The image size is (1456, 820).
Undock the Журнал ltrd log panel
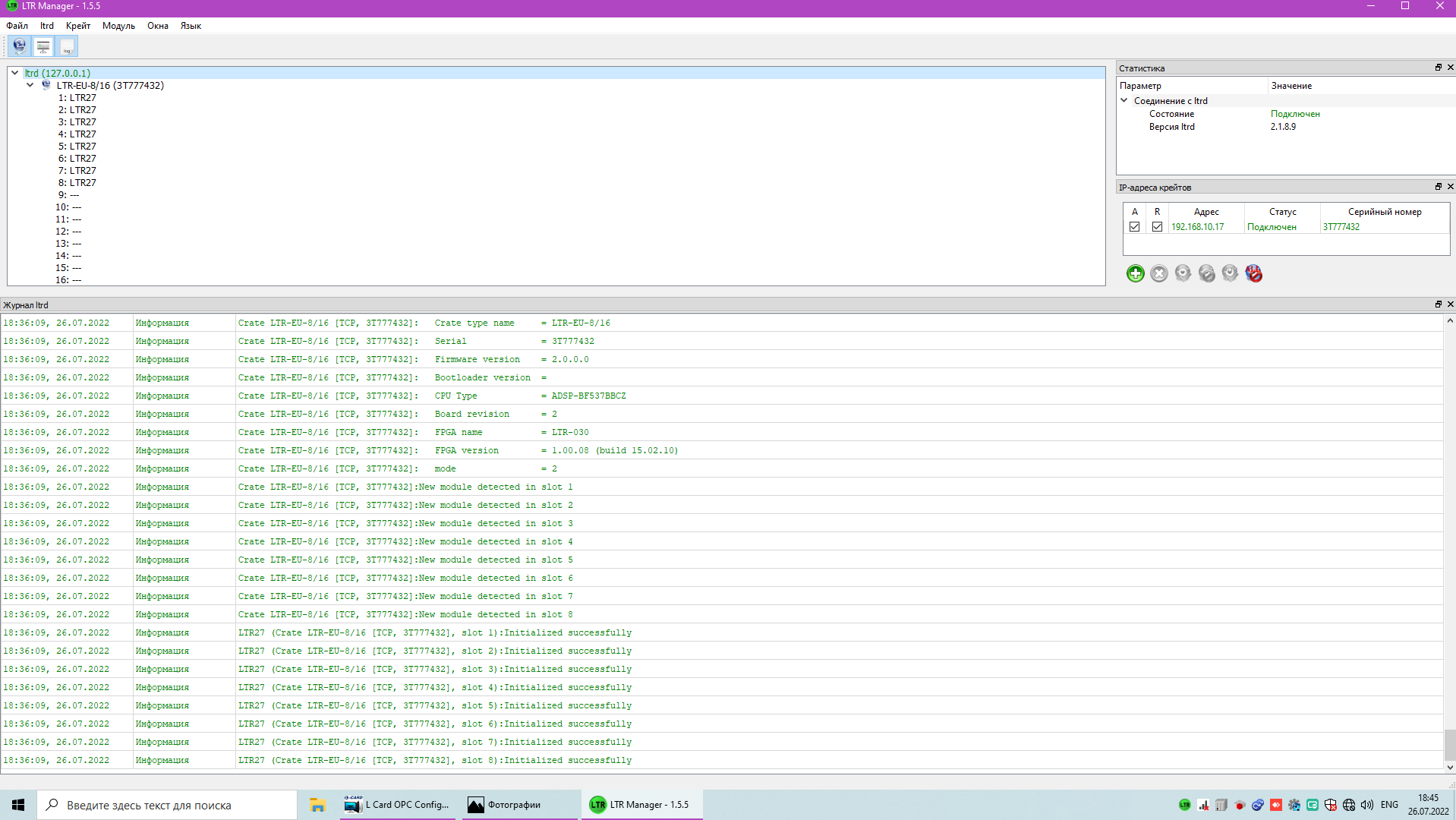pos(1438,304)
